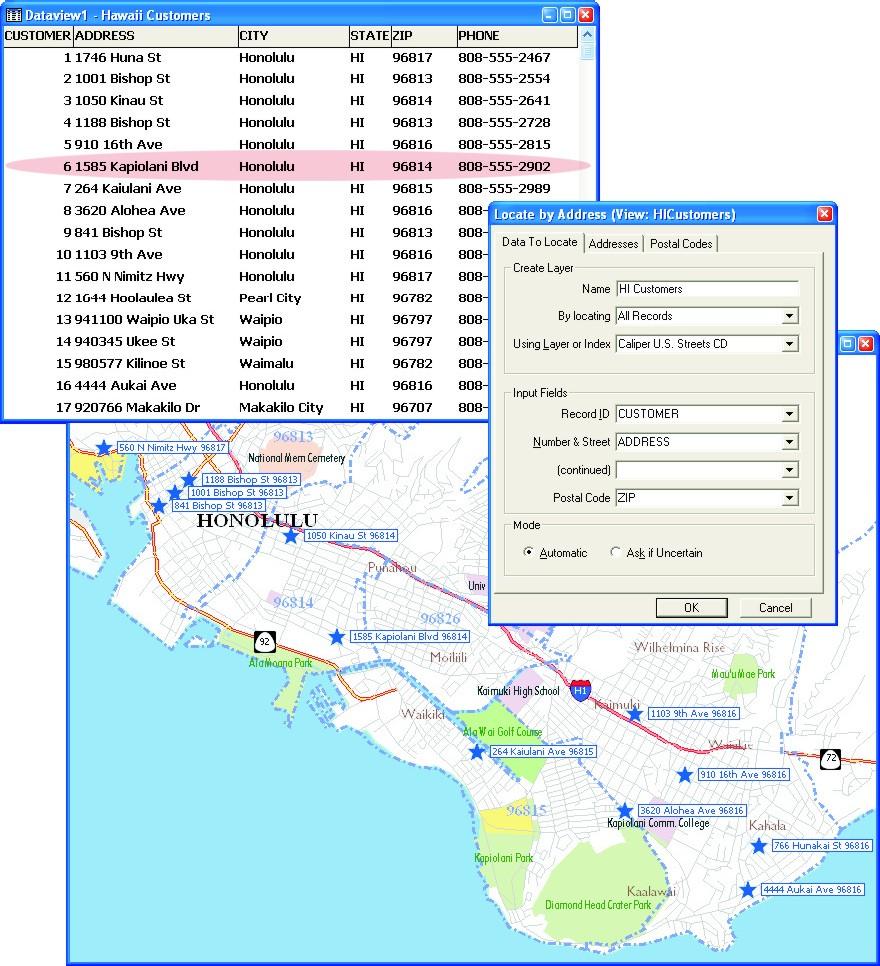This screenshot has height=966, width=880.
Task: Switch to Data To Locate tab
Action: click(539, 242)
